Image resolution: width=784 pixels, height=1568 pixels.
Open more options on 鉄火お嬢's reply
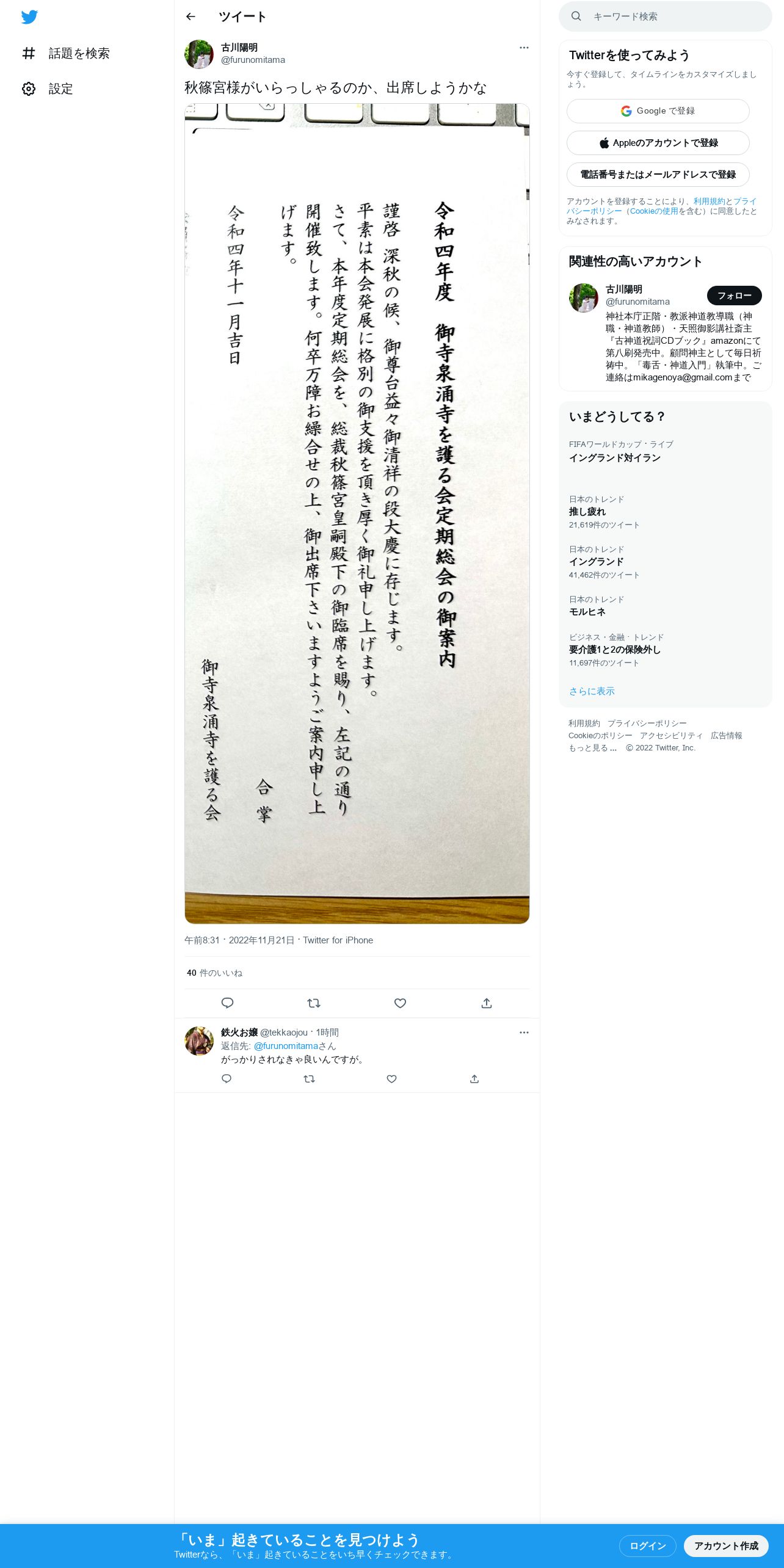point(524,1033)
